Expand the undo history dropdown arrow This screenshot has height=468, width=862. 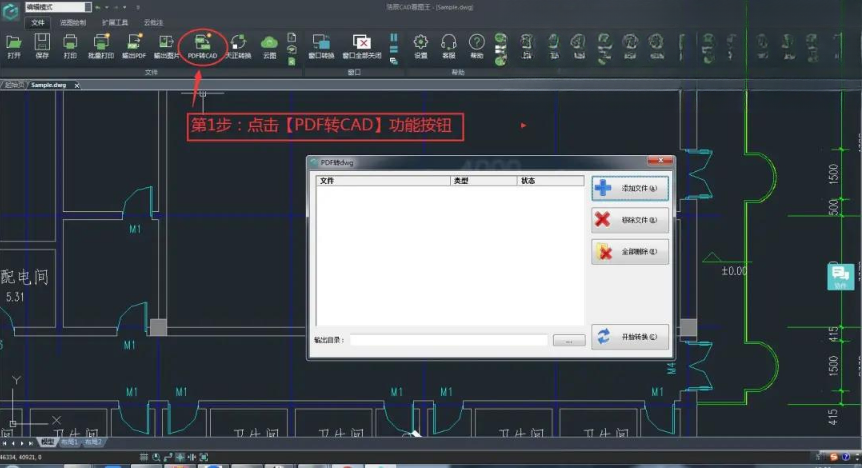[x=107, y=7]
